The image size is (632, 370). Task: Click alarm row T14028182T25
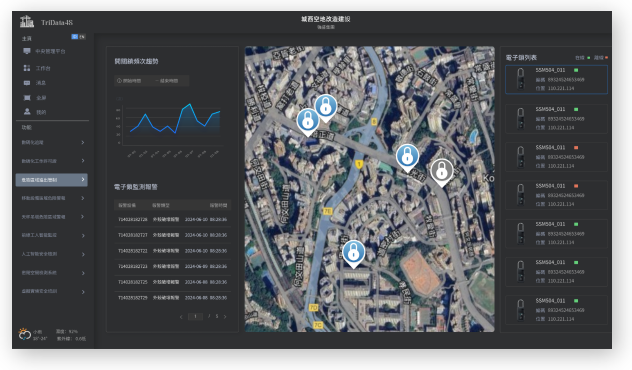click(x=173, y=282)
